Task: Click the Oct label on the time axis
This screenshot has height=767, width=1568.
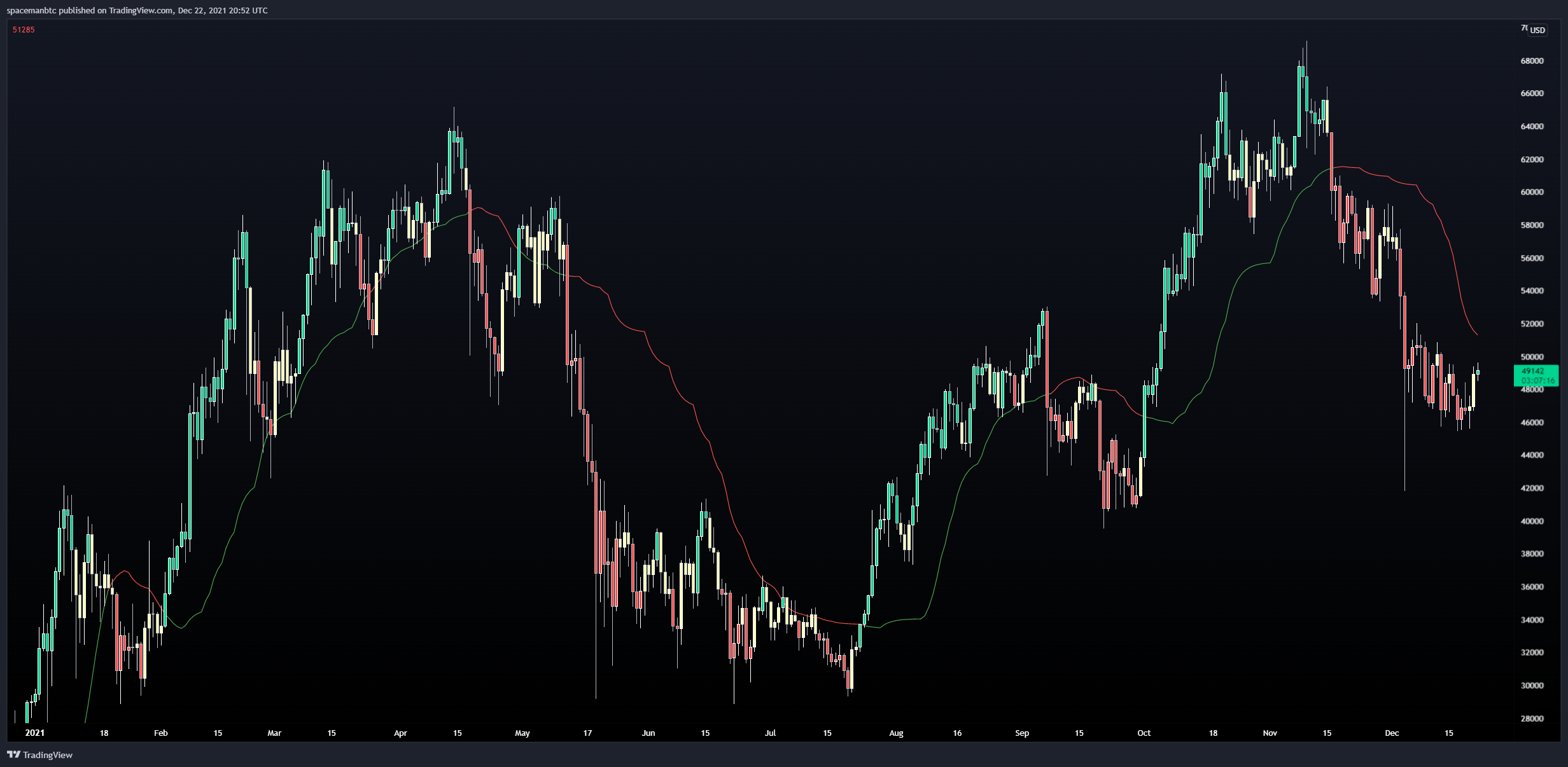Action: pos(1144,733)
